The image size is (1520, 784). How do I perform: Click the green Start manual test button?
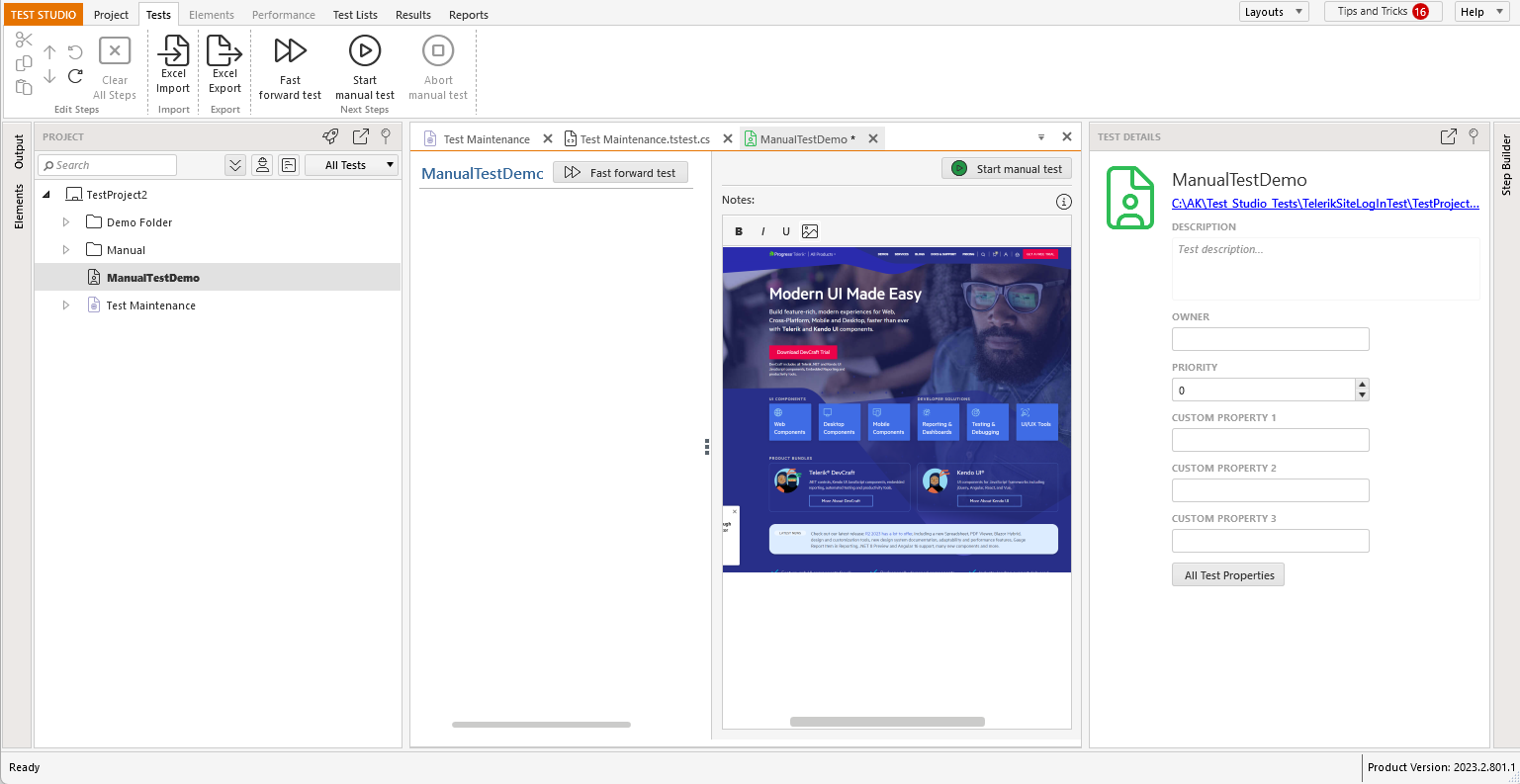click(1007, 169)
